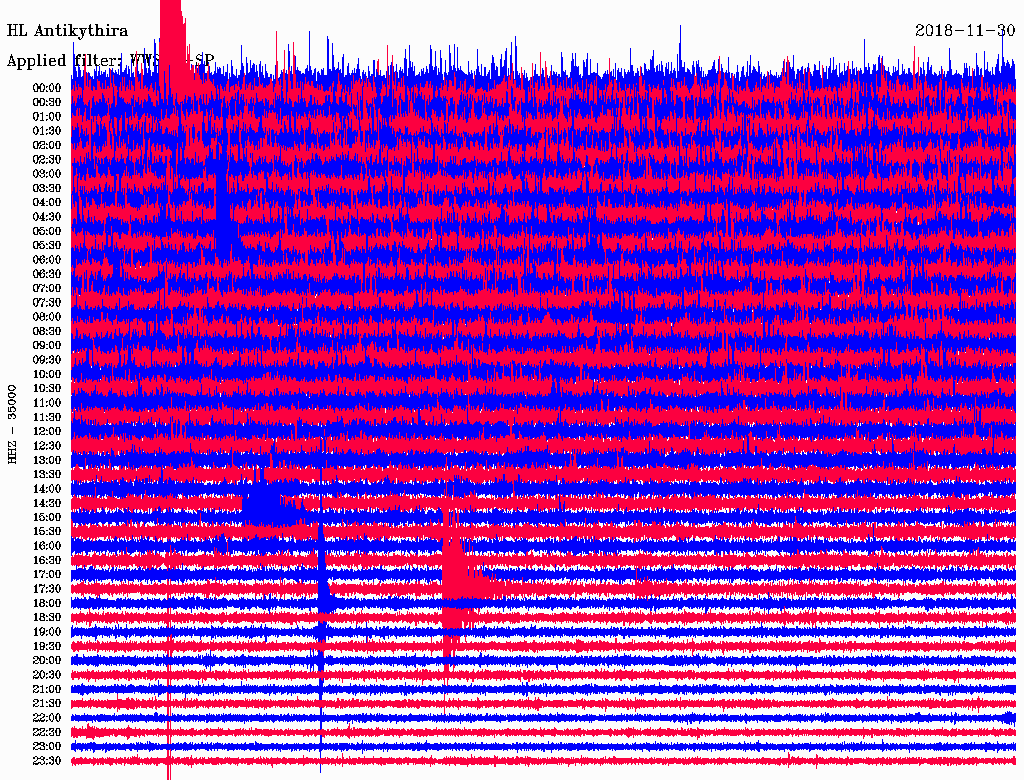Click the 23:30 last row label

47,761
